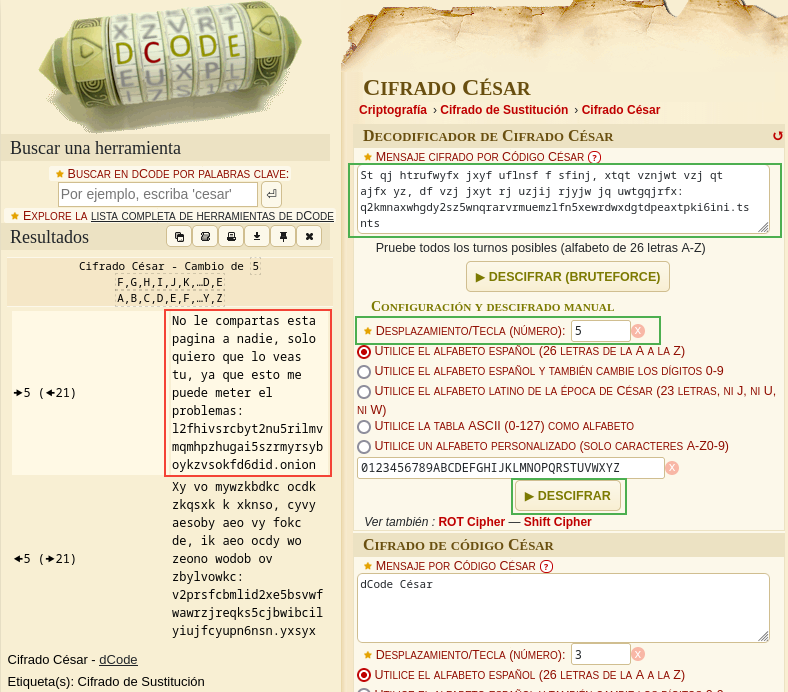Click the decrypted text 'No le compartas esta'
The width and height of the screenshot is (788, 692).
point(244,321)
